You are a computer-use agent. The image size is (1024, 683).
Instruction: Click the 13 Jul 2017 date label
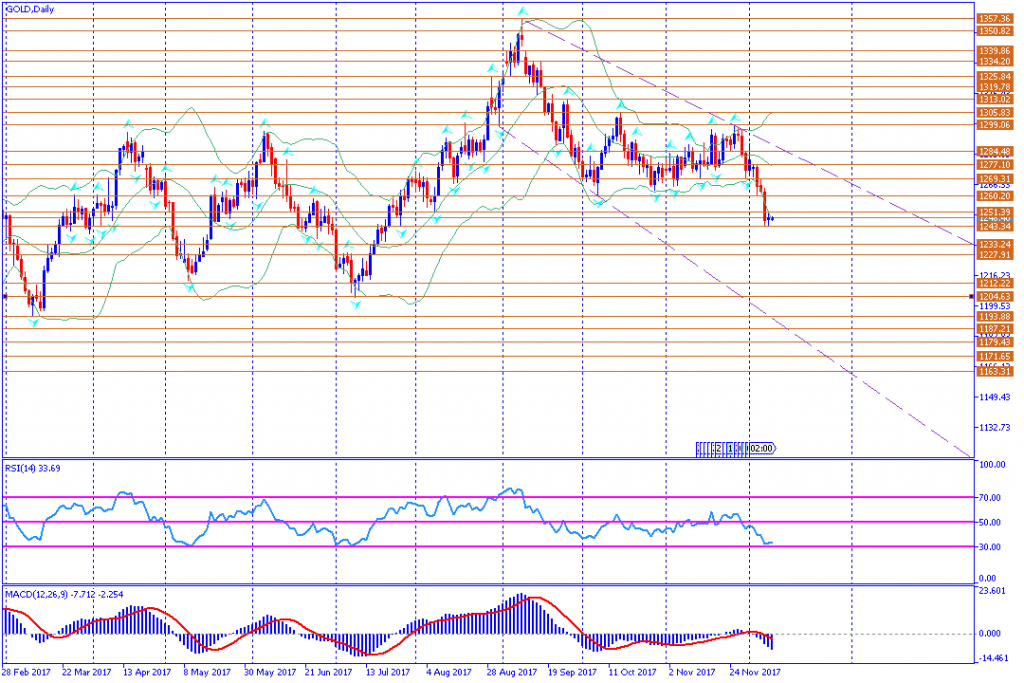(384, 672)
